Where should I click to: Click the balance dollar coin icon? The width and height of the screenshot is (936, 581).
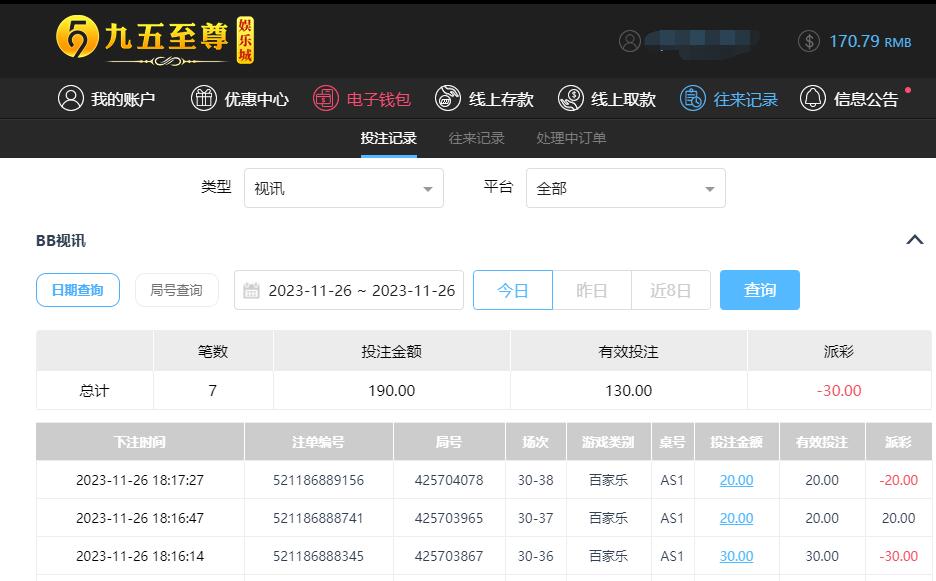[x=809, y=41]
